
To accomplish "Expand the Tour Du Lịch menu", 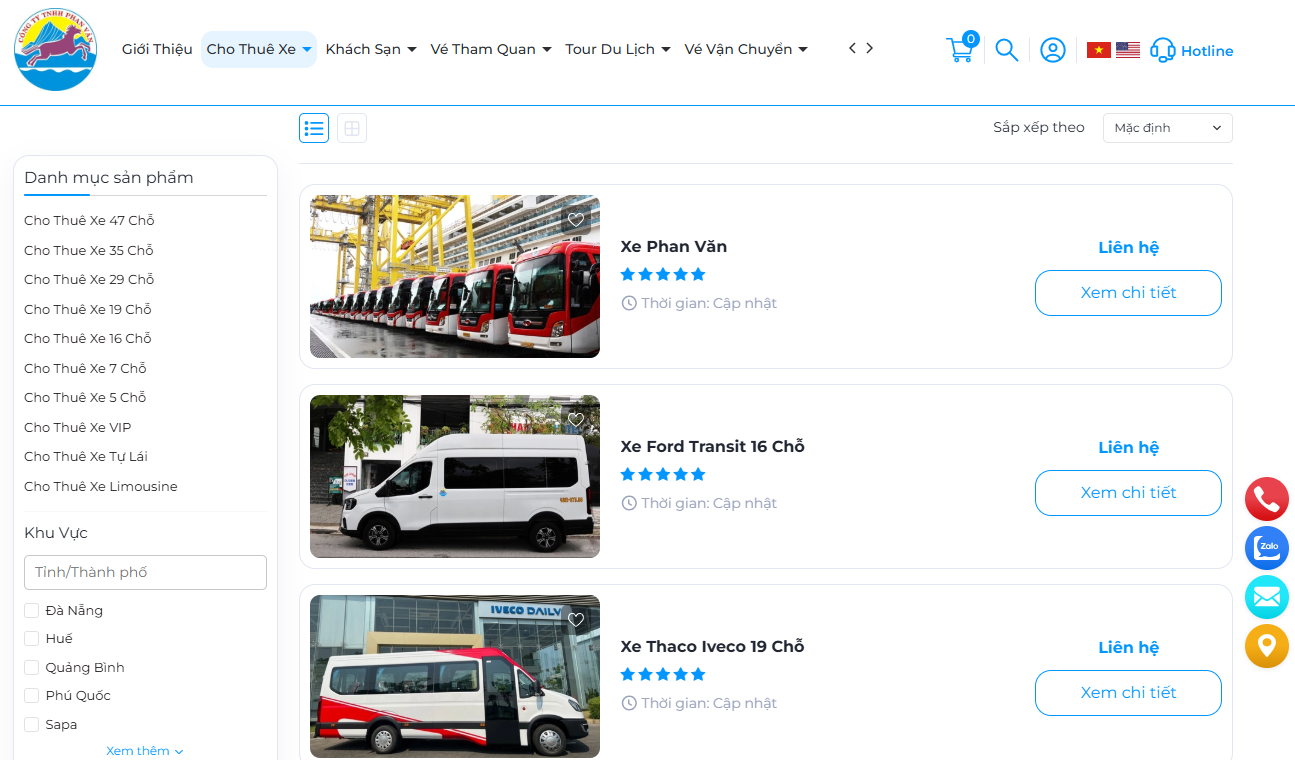I will click(617, 48).
